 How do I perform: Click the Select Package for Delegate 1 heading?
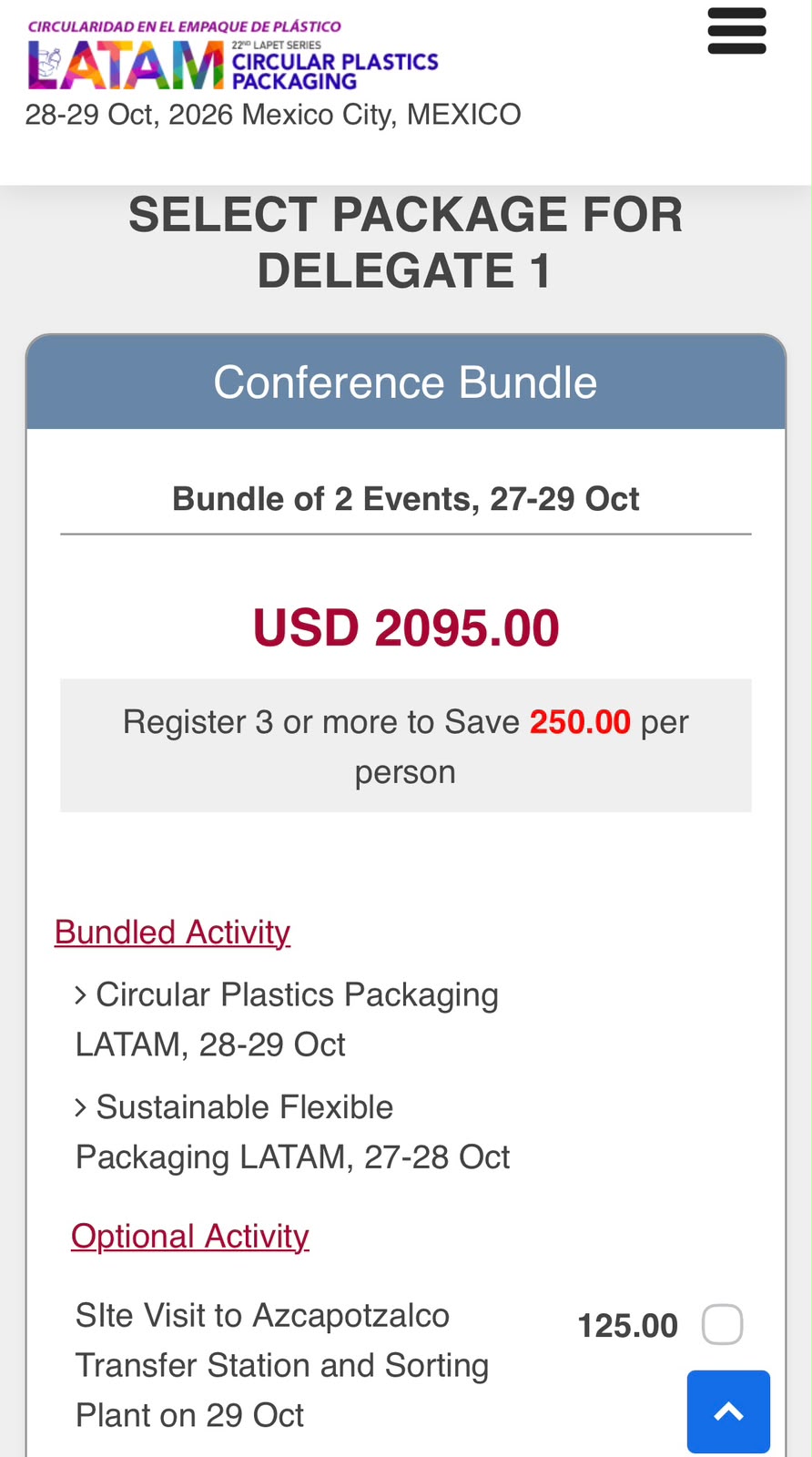tap(406, 242)
